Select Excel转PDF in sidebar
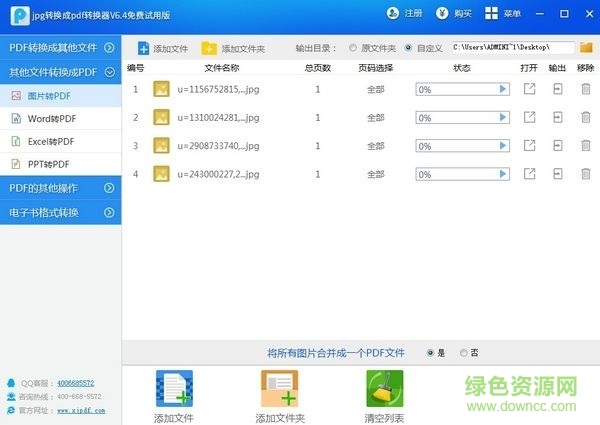The image size is (600, 425). tap(60, 142)
